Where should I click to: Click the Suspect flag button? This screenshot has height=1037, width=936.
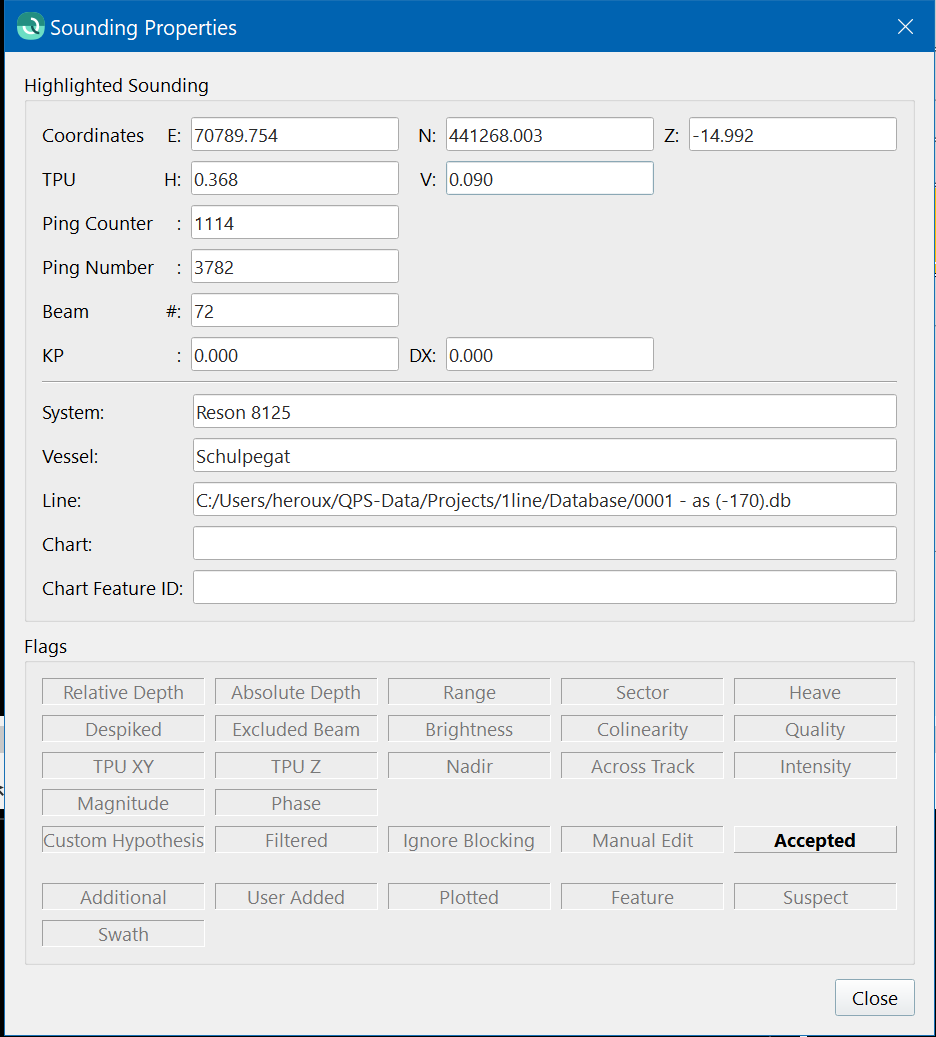(815, 897)
